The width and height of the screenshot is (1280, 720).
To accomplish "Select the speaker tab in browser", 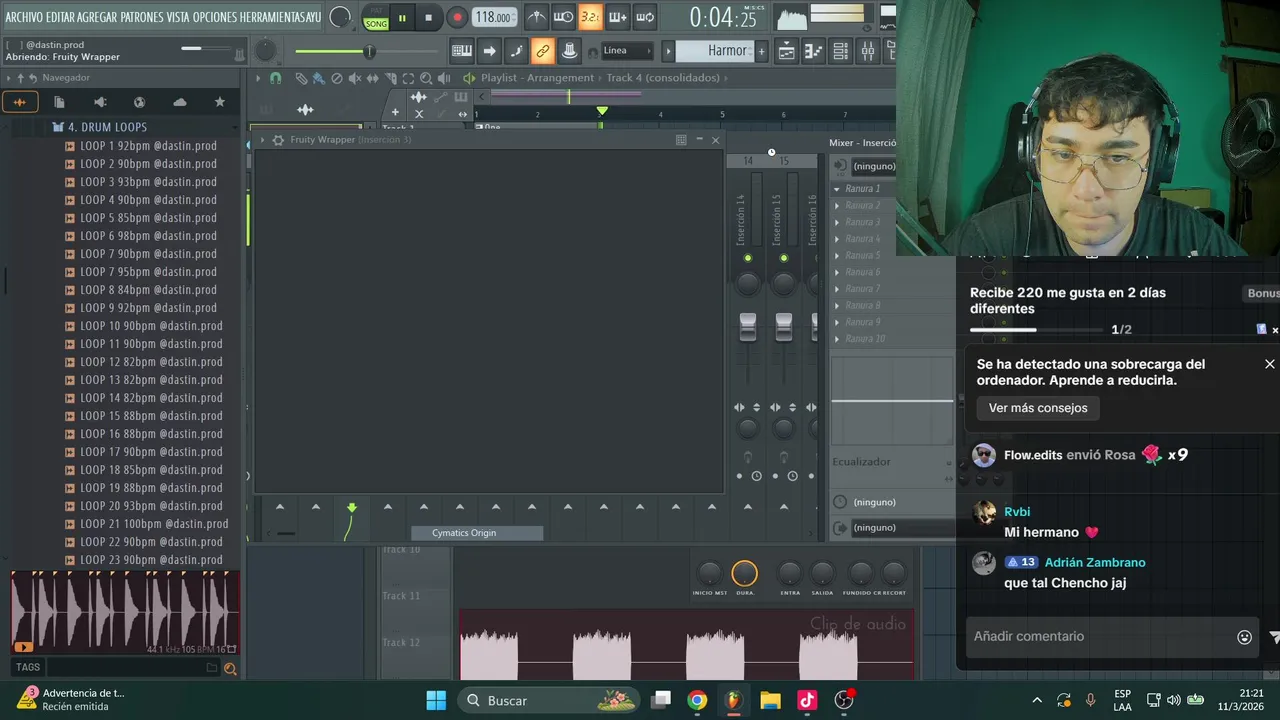I will (x=100, y=102).
